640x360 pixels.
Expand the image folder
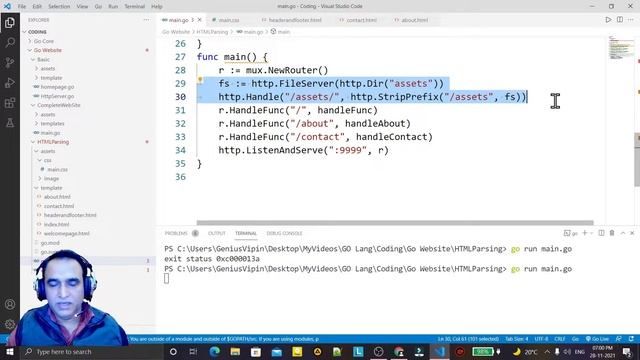(49, 178)
